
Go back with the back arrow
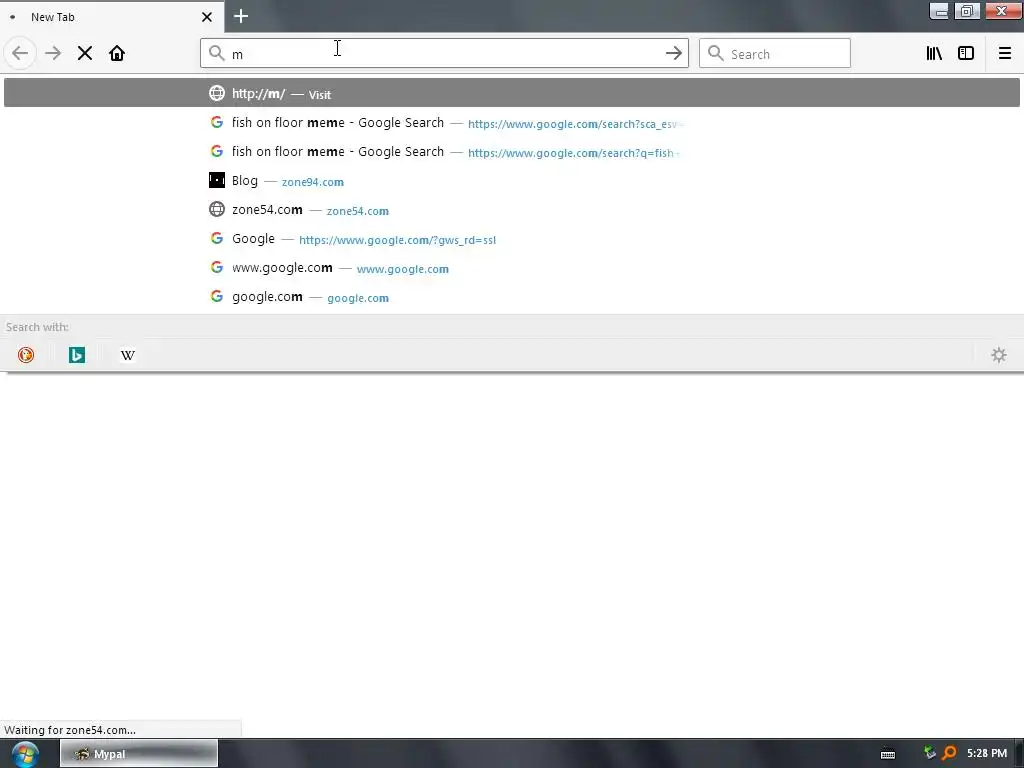(x=20, y=53)
